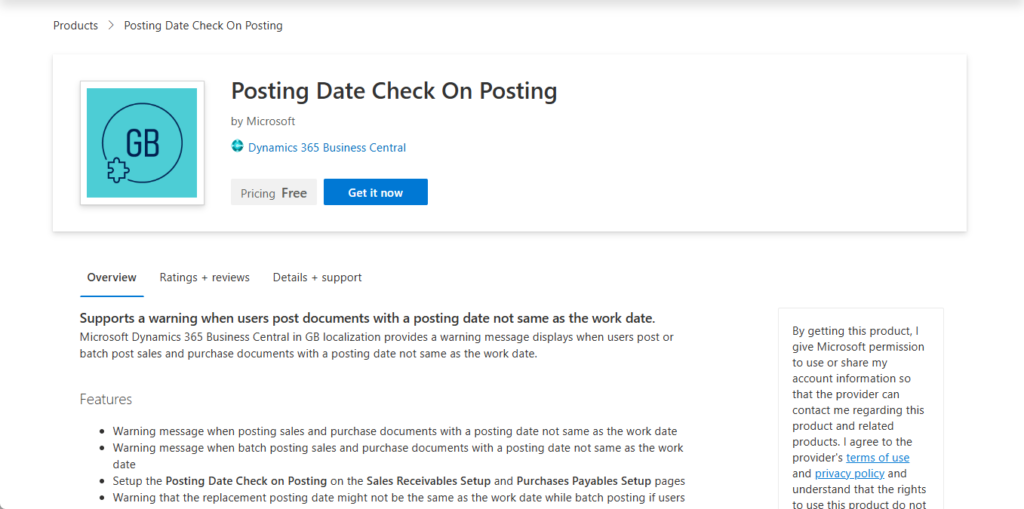Click the Features section heading
Screen dimensions: 1024x509
(106, 399)
